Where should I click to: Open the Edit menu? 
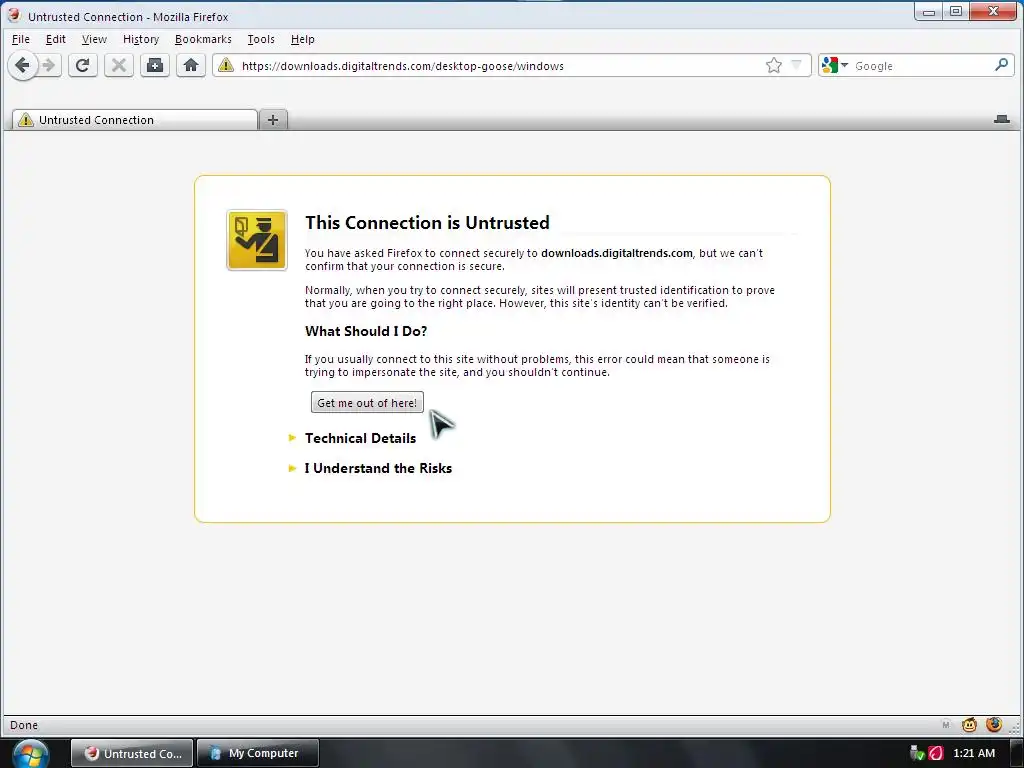coord(56,39)
